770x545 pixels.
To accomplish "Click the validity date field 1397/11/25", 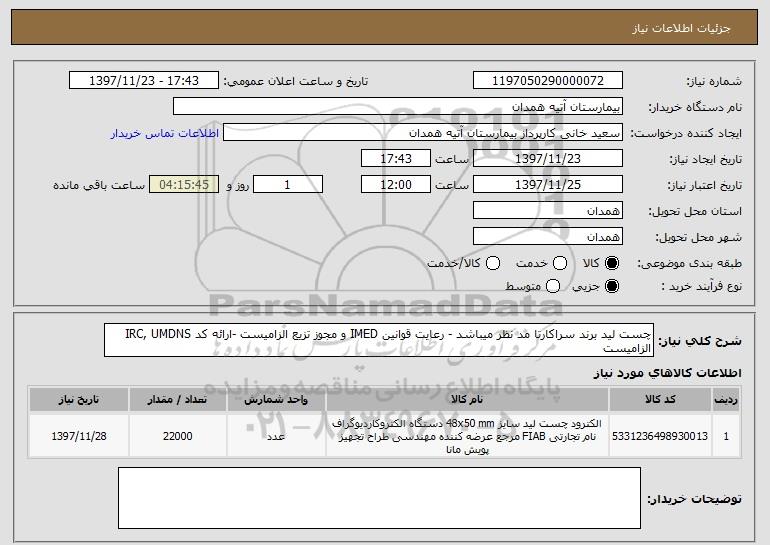I will (548, 185).
